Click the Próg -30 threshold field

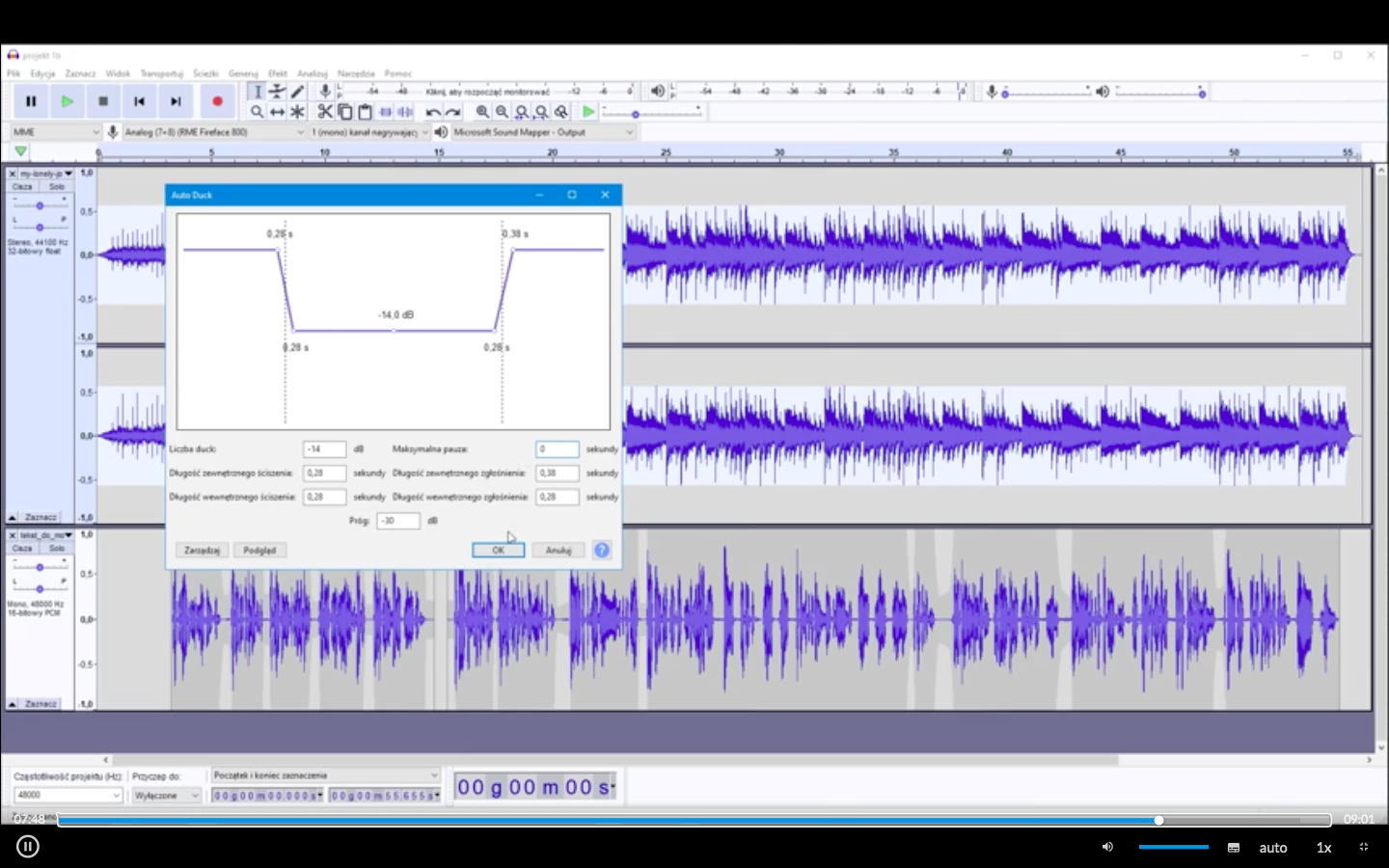398,521
